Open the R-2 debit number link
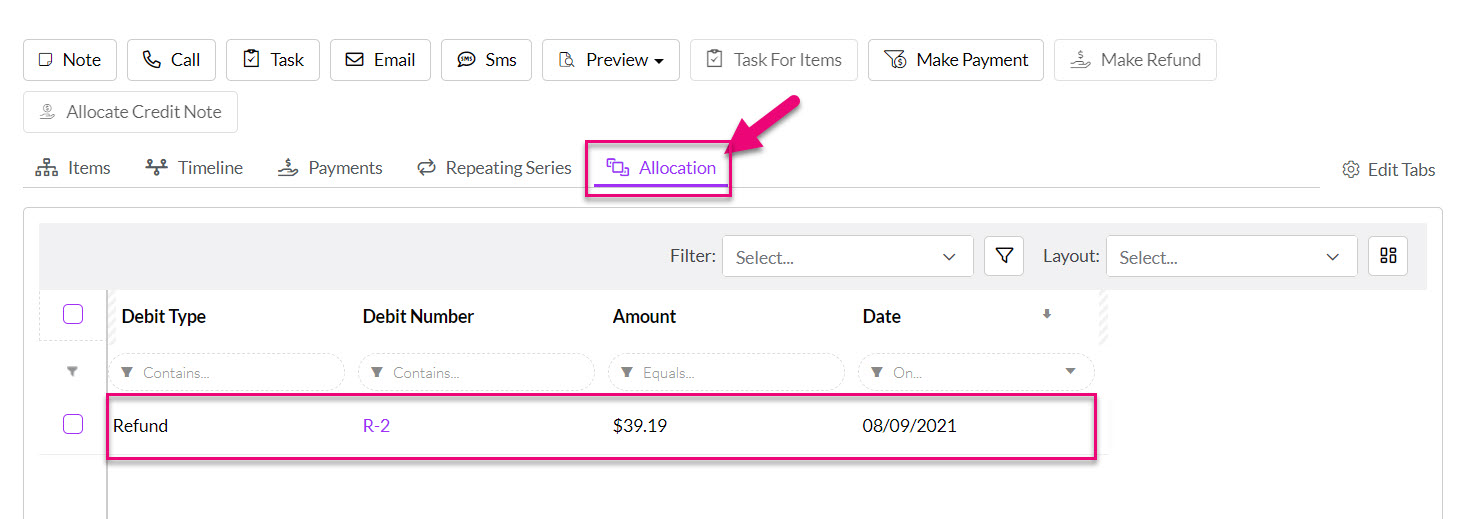The width and height of the screenshot is (1464, 519). 376,425
